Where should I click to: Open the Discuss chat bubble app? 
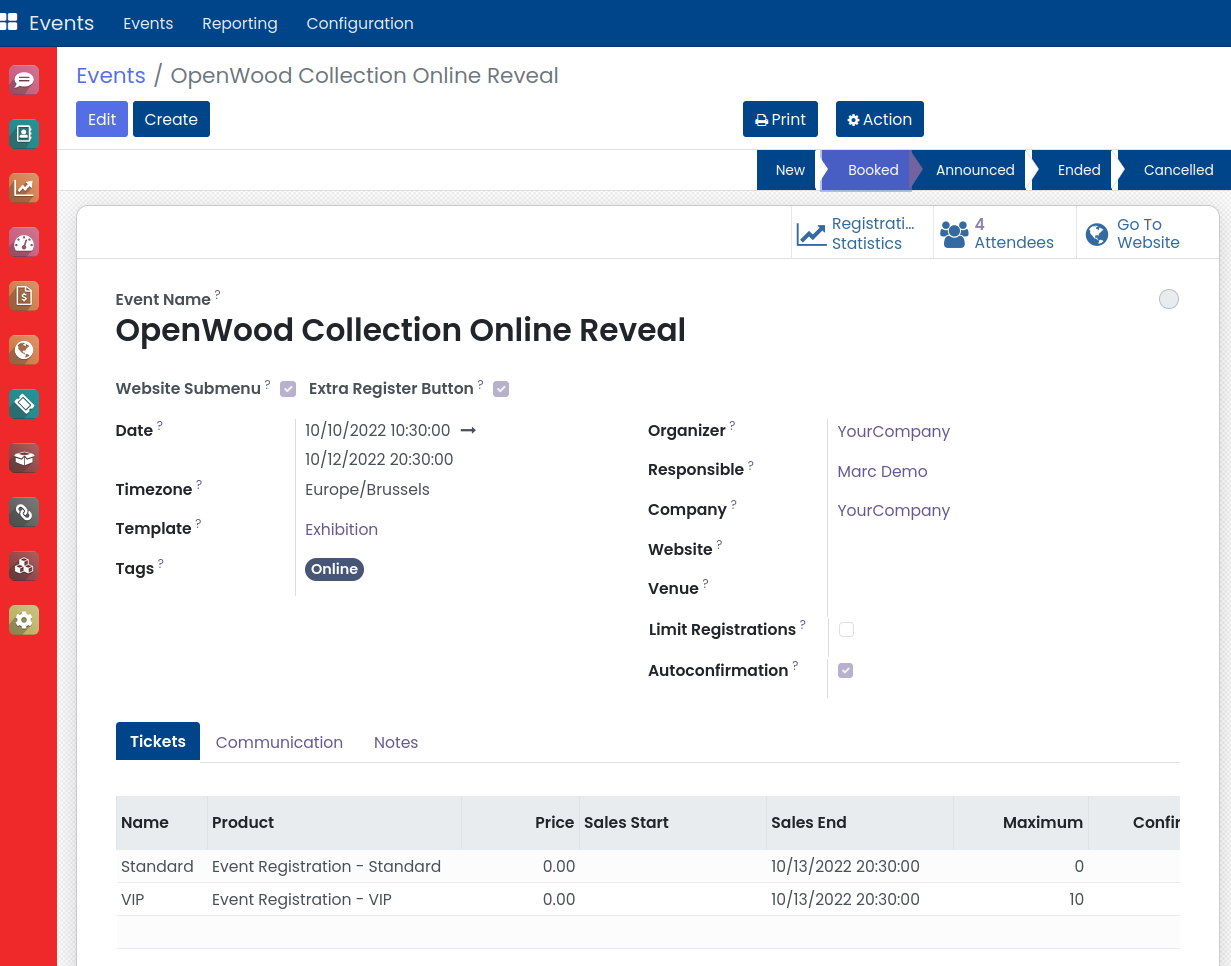[x=24, y=80]
